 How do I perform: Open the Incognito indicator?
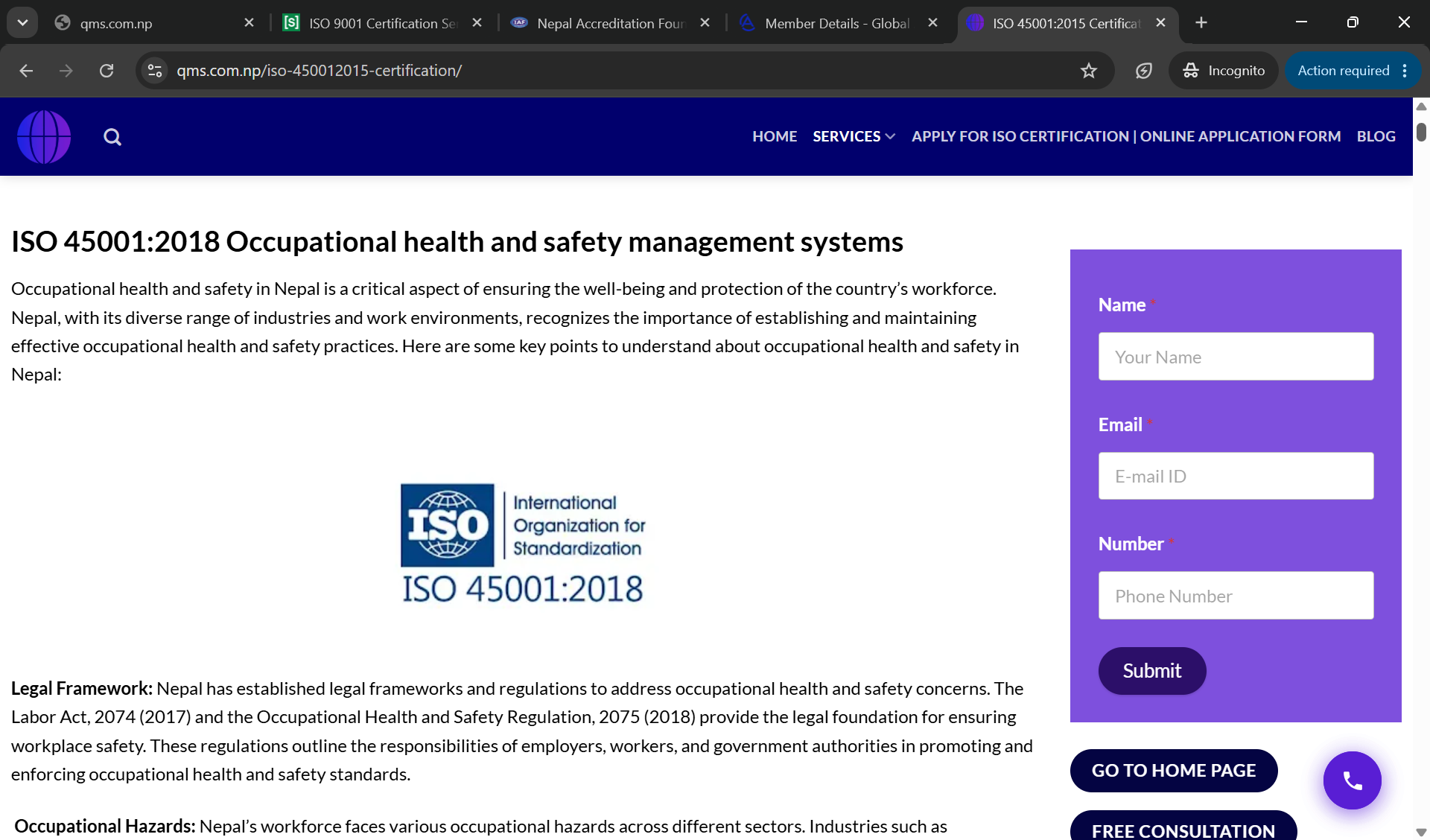pyautogui.click(x=1224, y=71)
